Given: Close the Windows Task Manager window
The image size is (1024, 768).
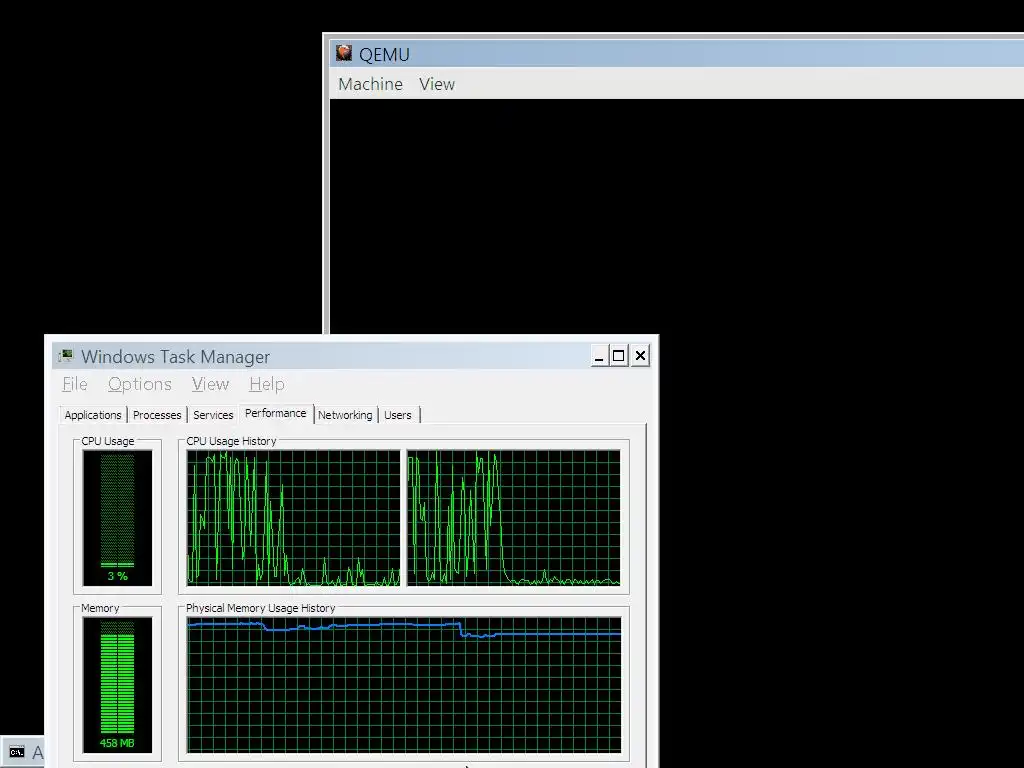Looking at the screenshot, I should pos(640,356).
